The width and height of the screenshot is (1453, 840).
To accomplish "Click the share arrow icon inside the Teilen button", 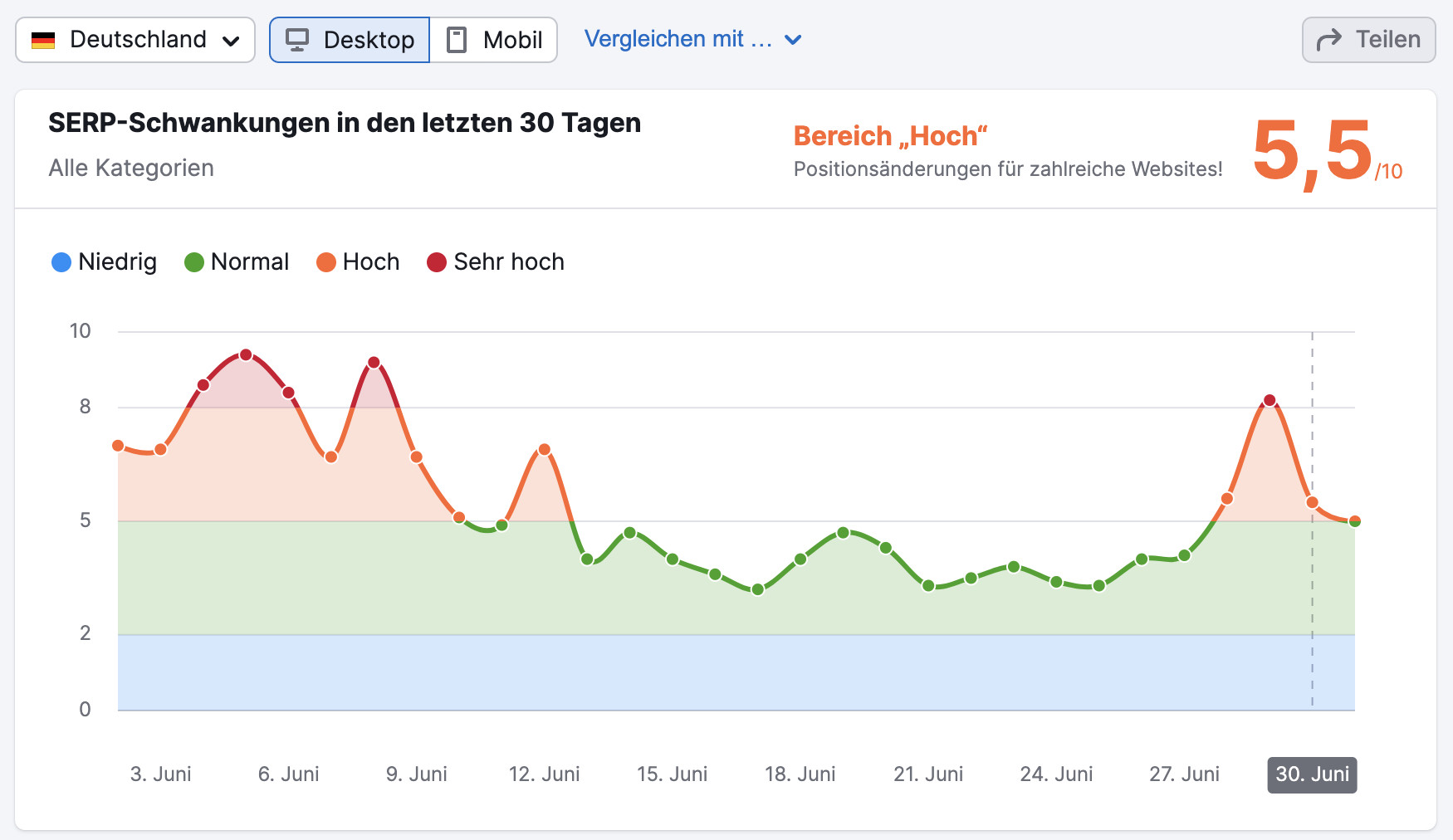I will point(1330,38).
